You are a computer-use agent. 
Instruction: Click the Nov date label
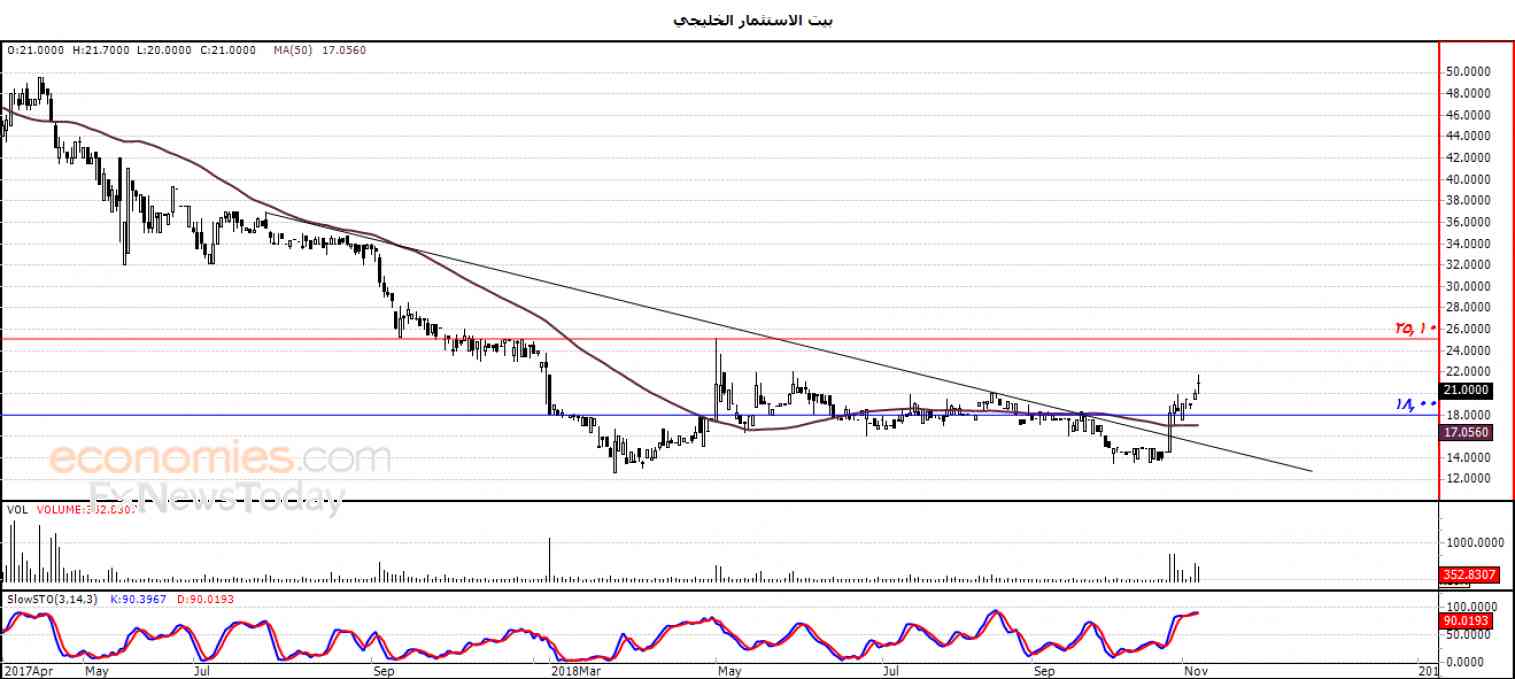pos(1196,670)
